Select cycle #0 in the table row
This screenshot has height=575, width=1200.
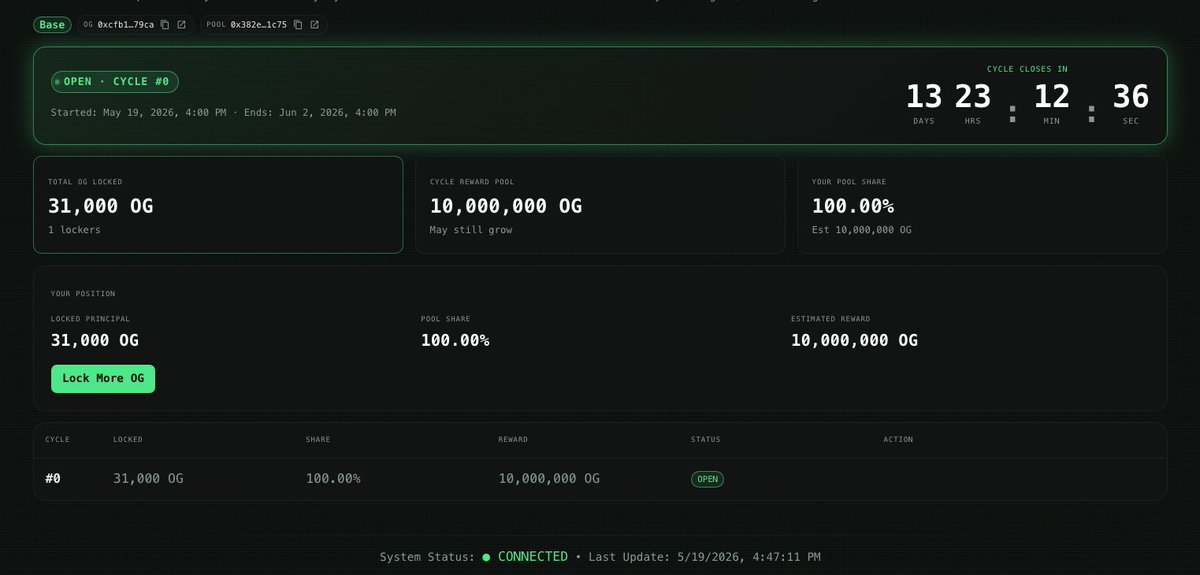click(x=53, y=479)
